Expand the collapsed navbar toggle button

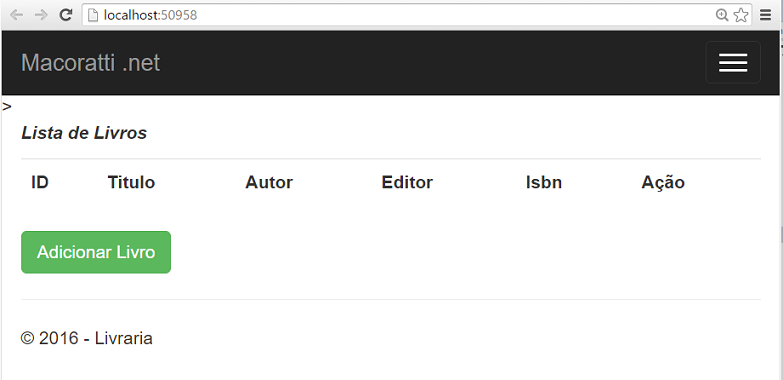coord(733,62)
